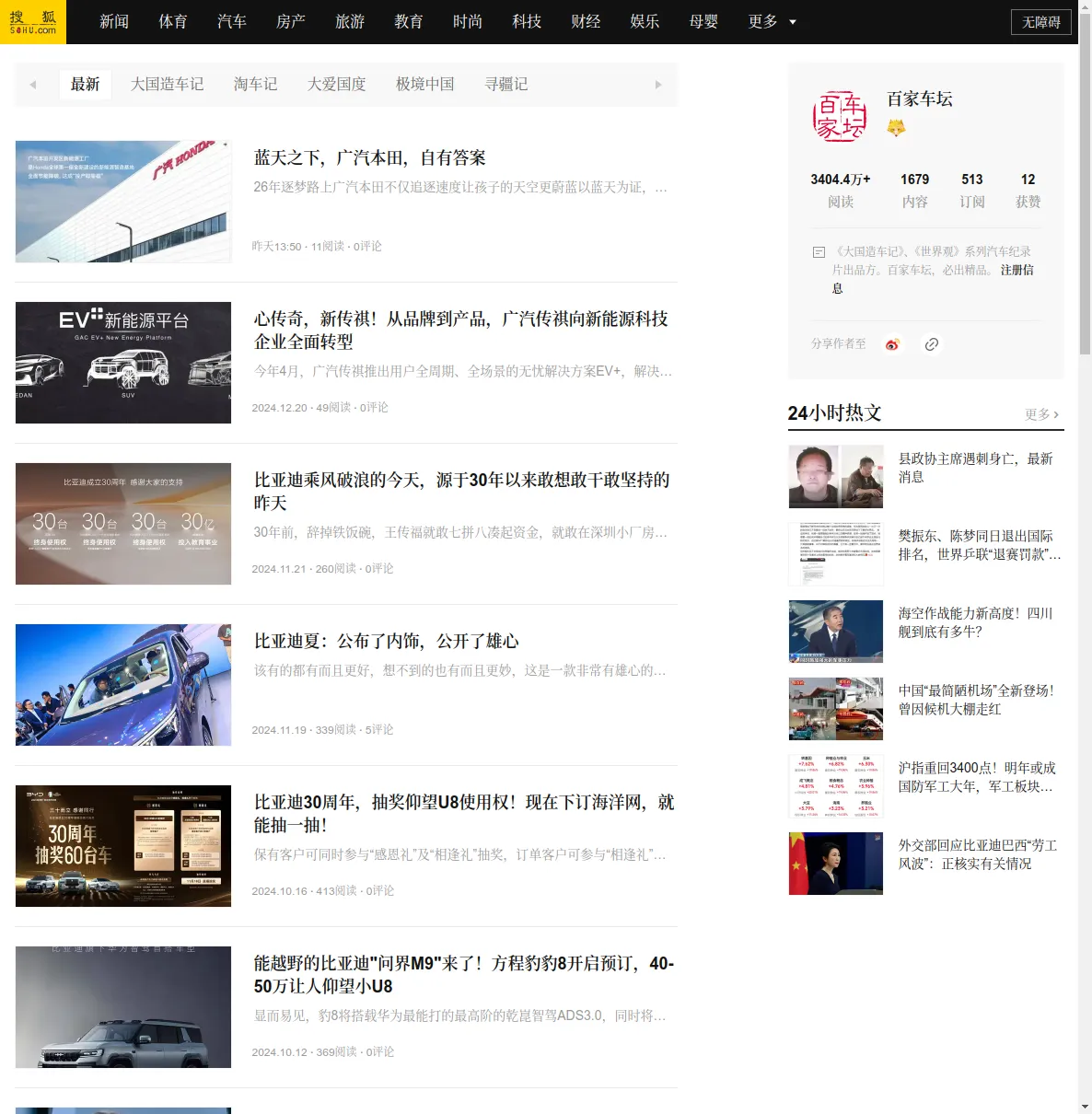Select the 最新 tab
The width and height of the screenshot is (1092, 1114).
pos(86,85)
